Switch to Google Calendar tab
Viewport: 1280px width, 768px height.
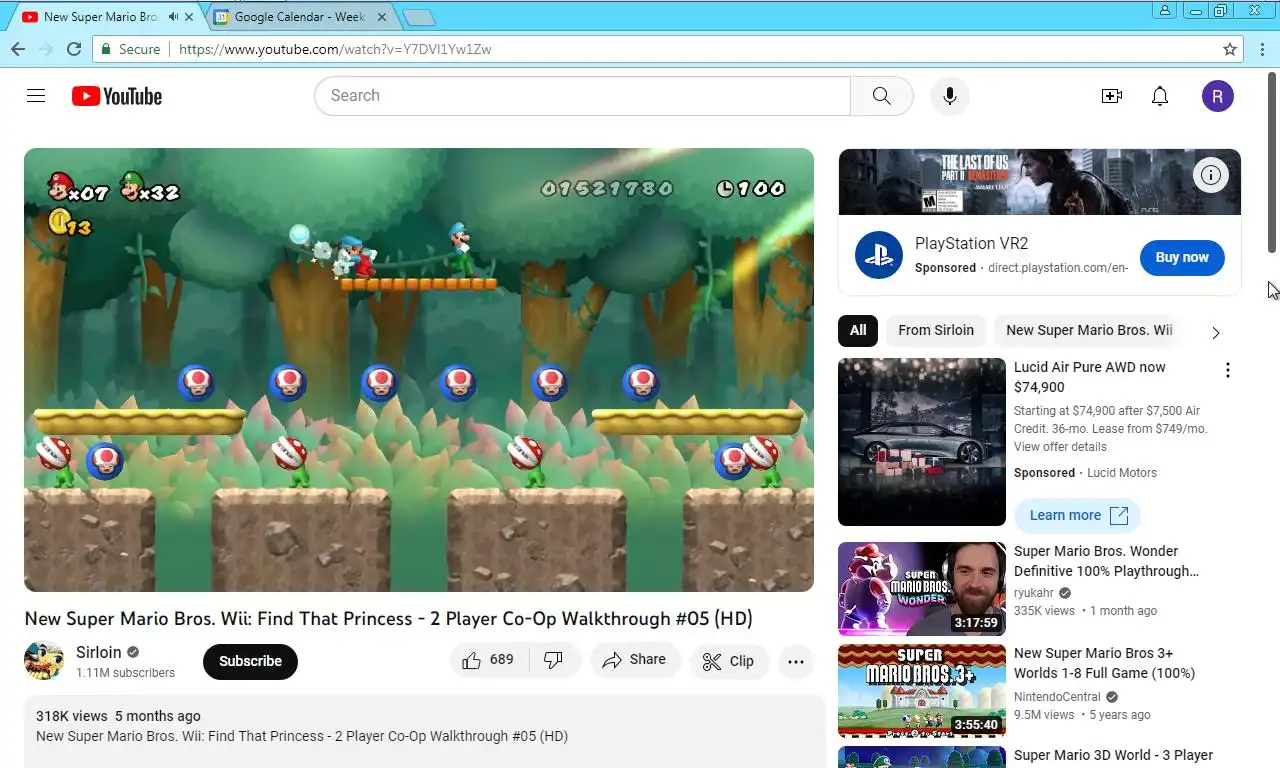(300, 17)
